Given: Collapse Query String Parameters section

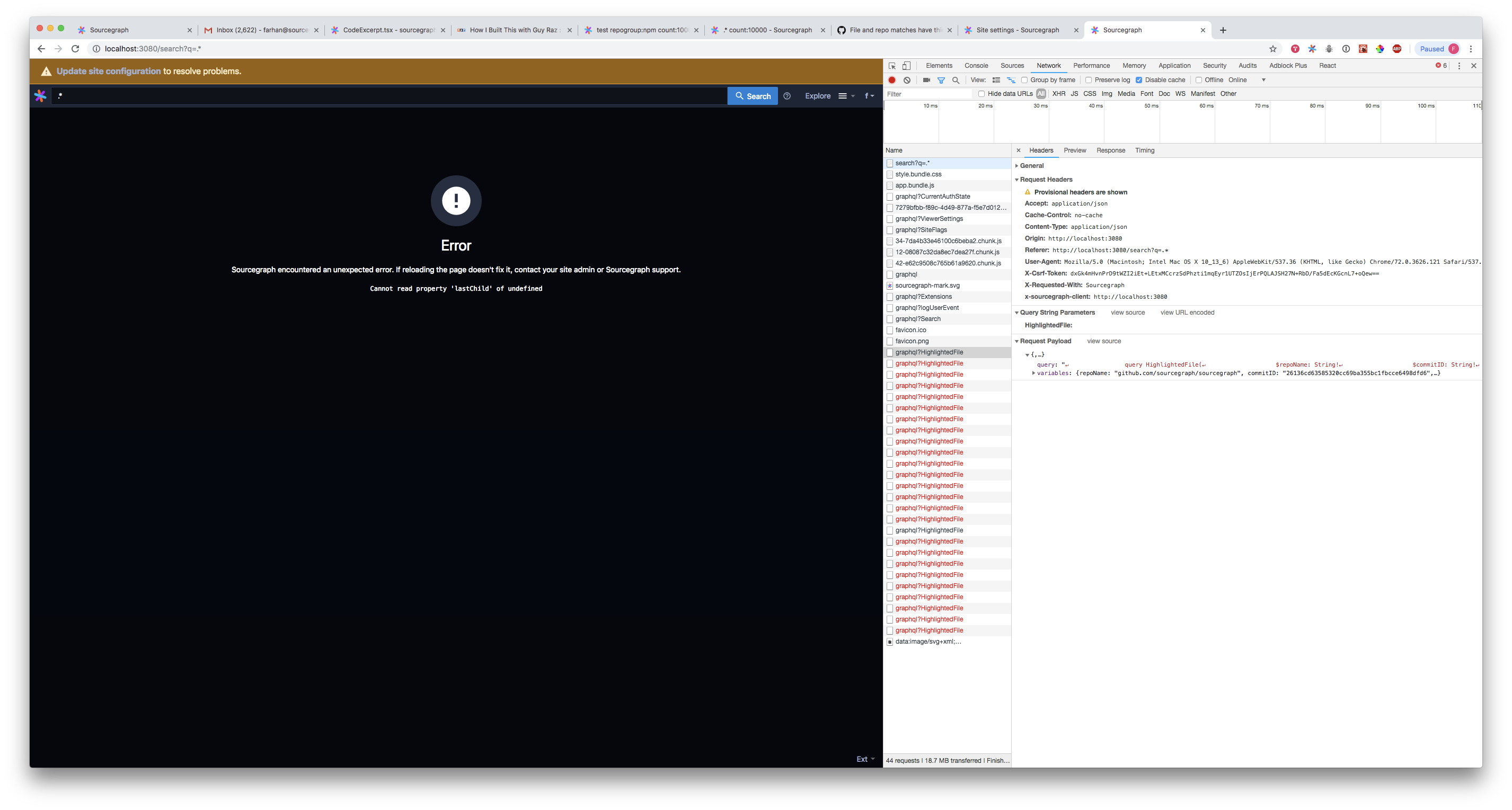Looking at the screenshot, I should (x=1017, y=313).
